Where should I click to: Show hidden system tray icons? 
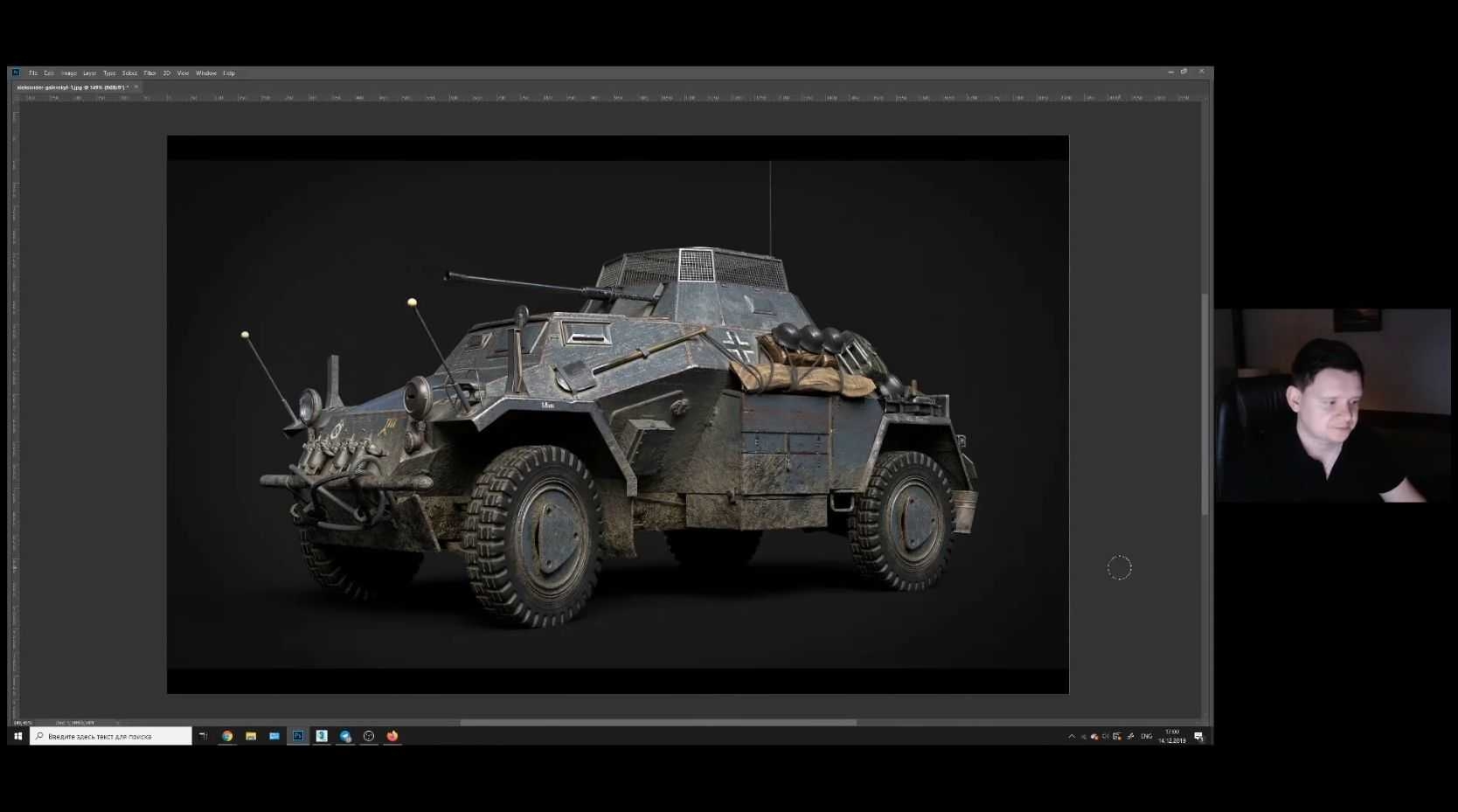(1072, 737)
